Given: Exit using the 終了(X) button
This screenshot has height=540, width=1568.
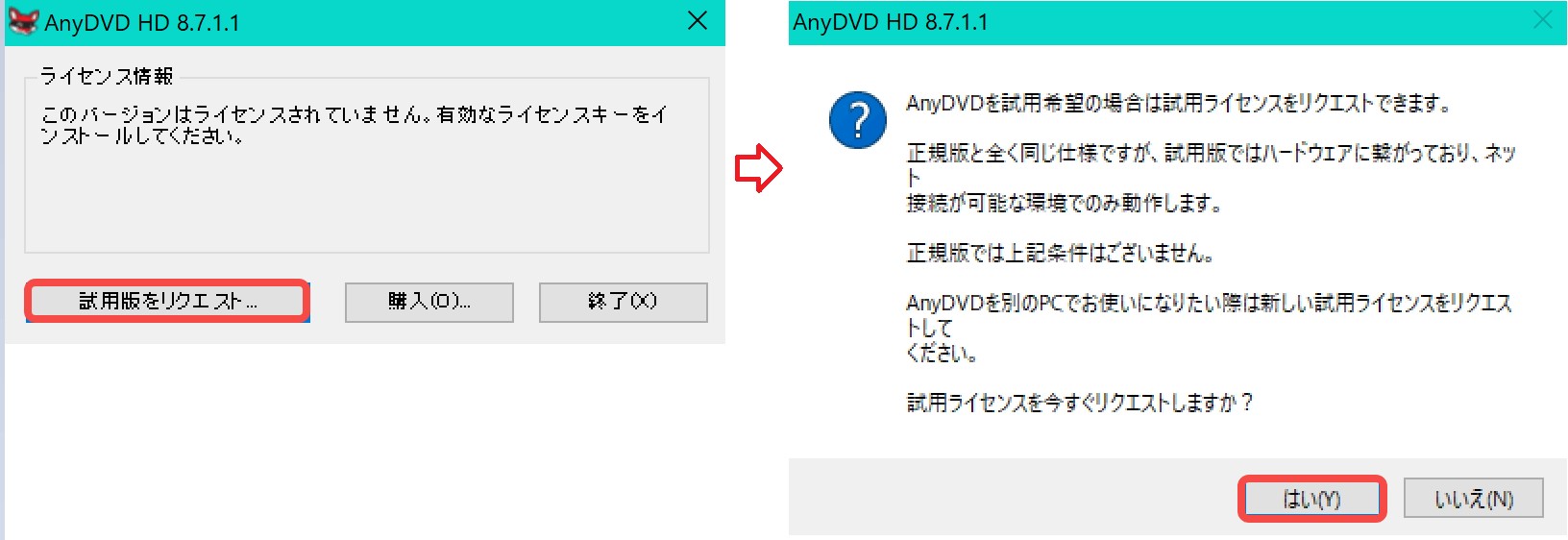Looking at the screenshot, I should tap(623, 302).
